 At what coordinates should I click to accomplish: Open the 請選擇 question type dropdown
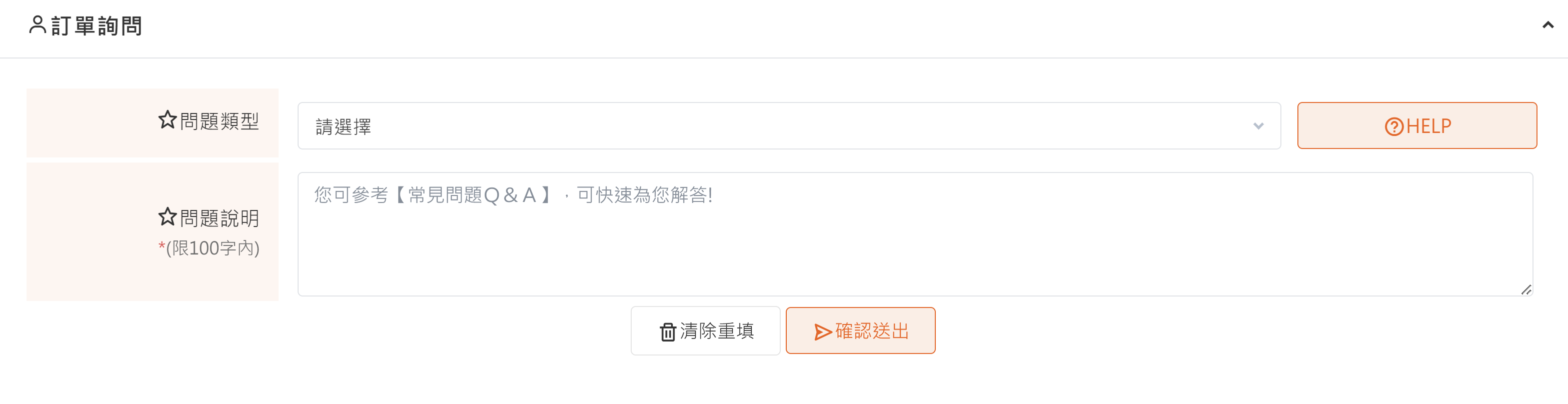pyautogui.click(x=789, y=126)
